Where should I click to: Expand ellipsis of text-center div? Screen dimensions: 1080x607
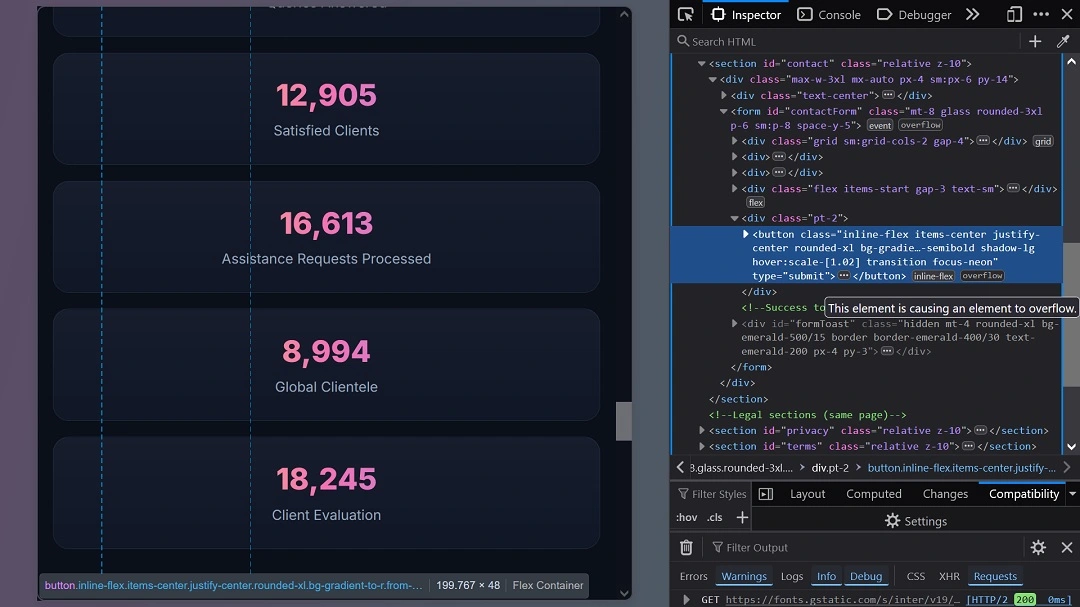[888, 95]
